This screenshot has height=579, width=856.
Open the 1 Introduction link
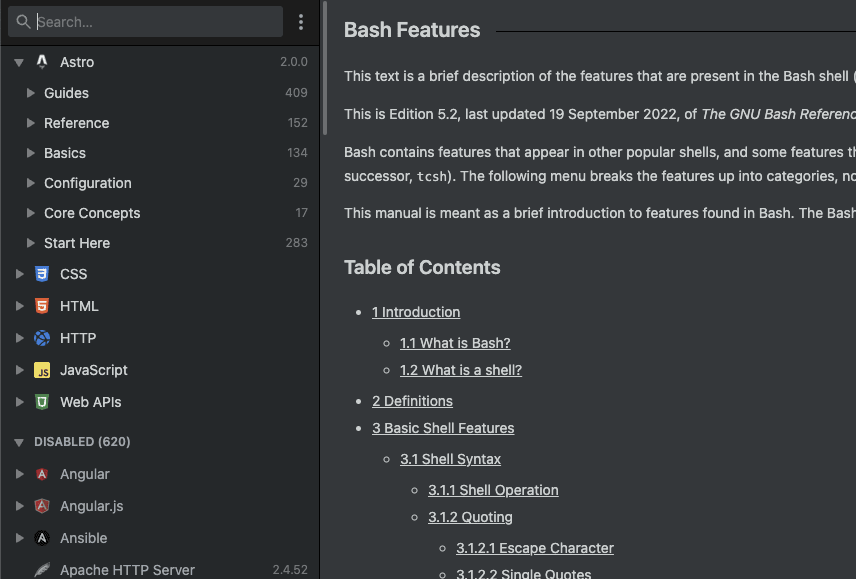point(416,312)
